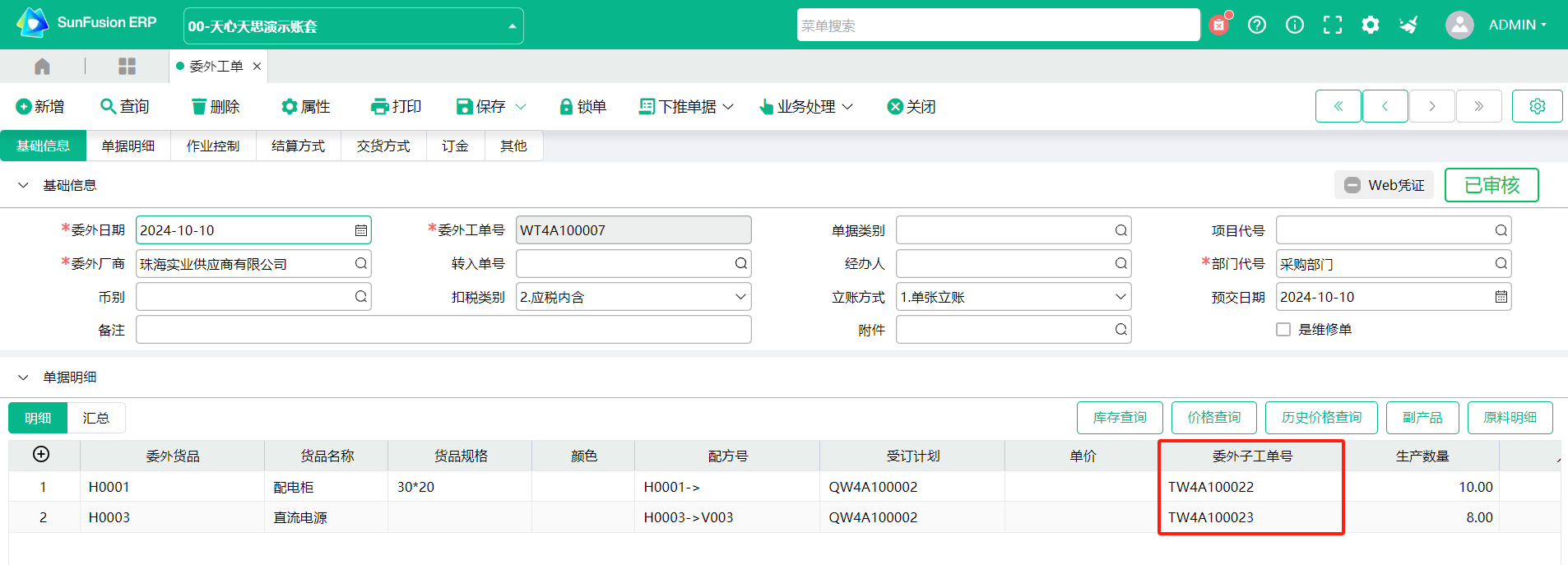This screenshot has width=1568, height=565.
Task: Click 新增 to add new order
Action: click(40, 106)
